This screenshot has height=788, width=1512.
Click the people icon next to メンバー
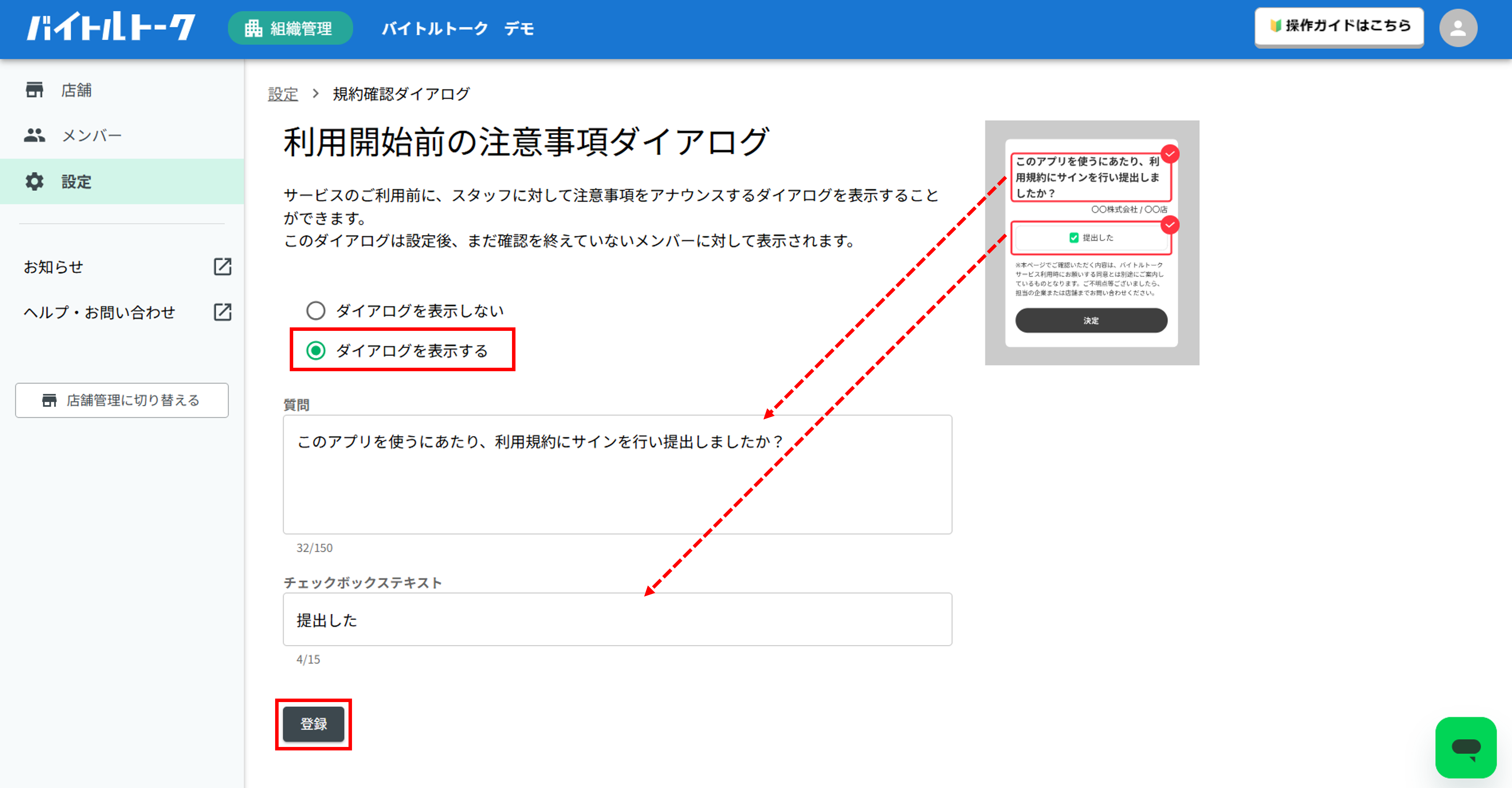pos(35,136)
